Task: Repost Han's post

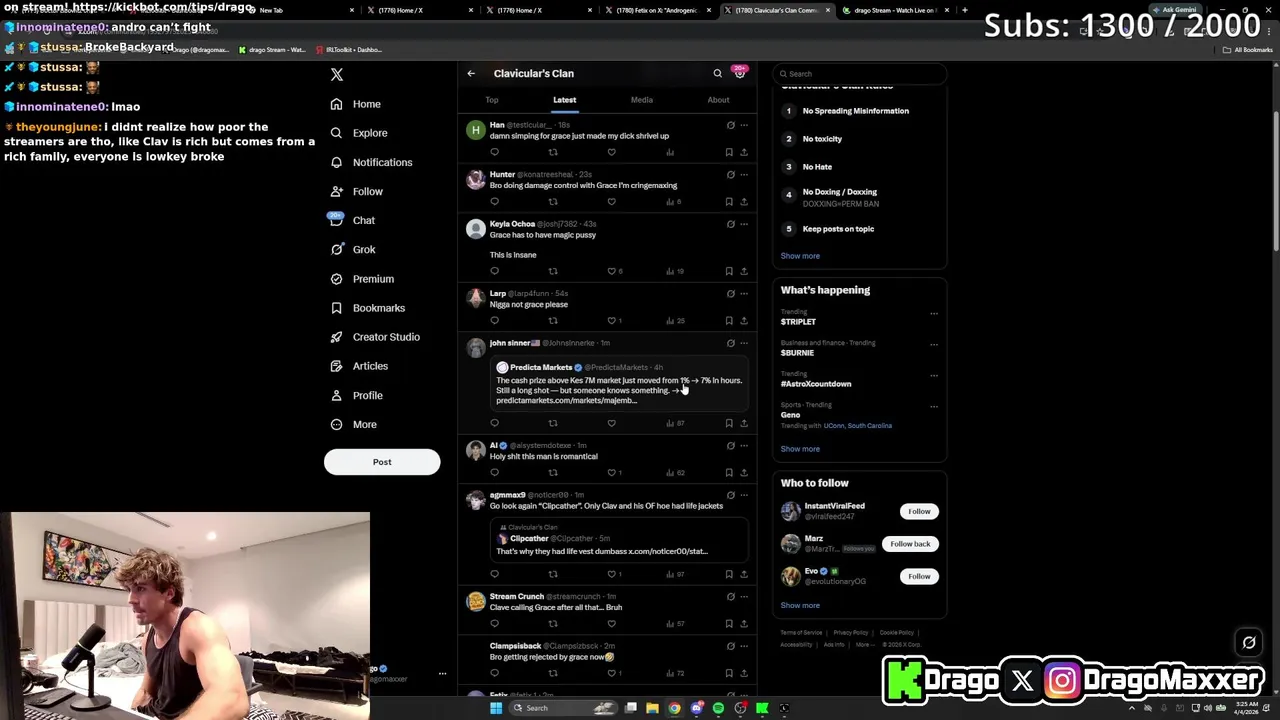Action: pyautogui.click(x=553, y=152)
